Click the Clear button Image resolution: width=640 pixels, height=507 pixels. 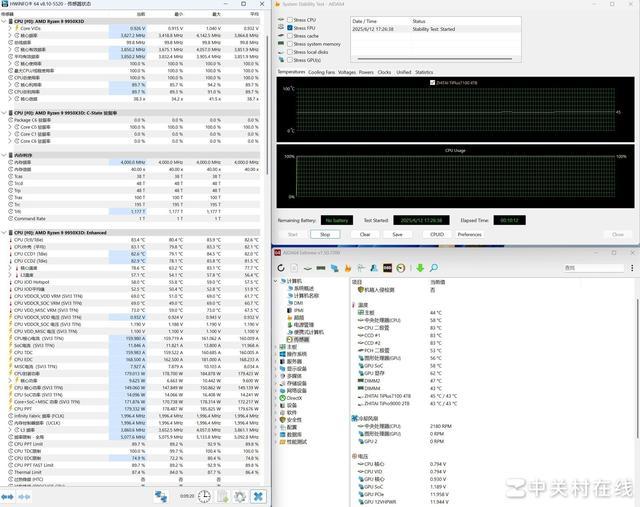[365, 234]
